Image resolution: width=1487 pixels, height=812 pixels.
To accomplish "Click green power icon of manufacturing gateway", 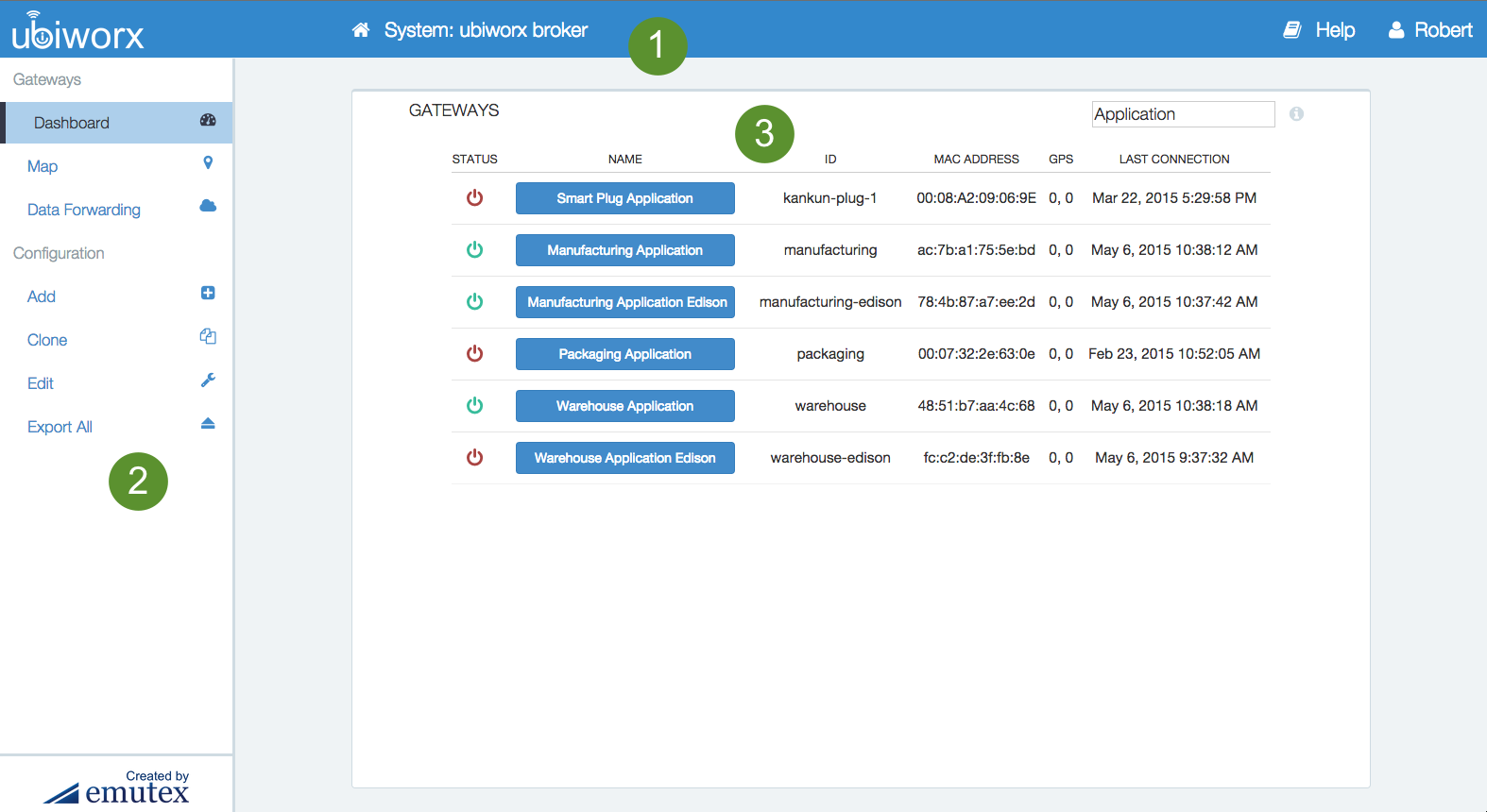I will [475, 249].
